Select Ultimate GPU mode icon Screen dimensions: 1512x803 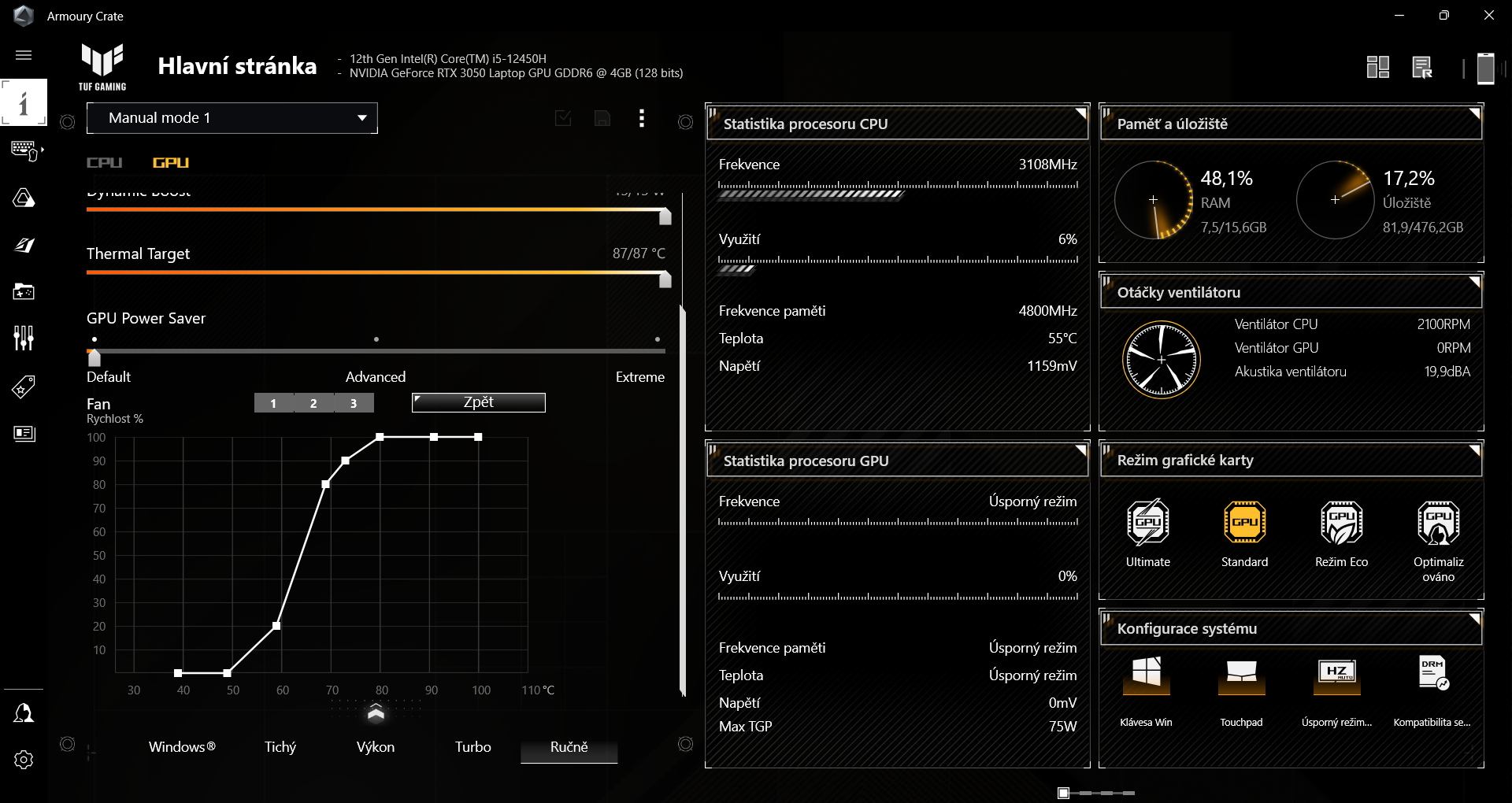click(x=1147, y=523)
